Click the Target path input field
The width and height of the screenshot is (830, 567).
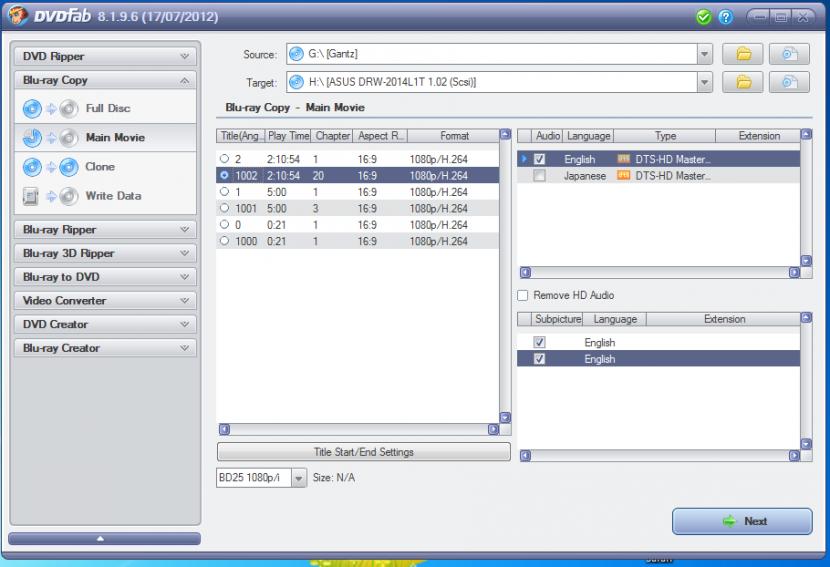point(492,82)
